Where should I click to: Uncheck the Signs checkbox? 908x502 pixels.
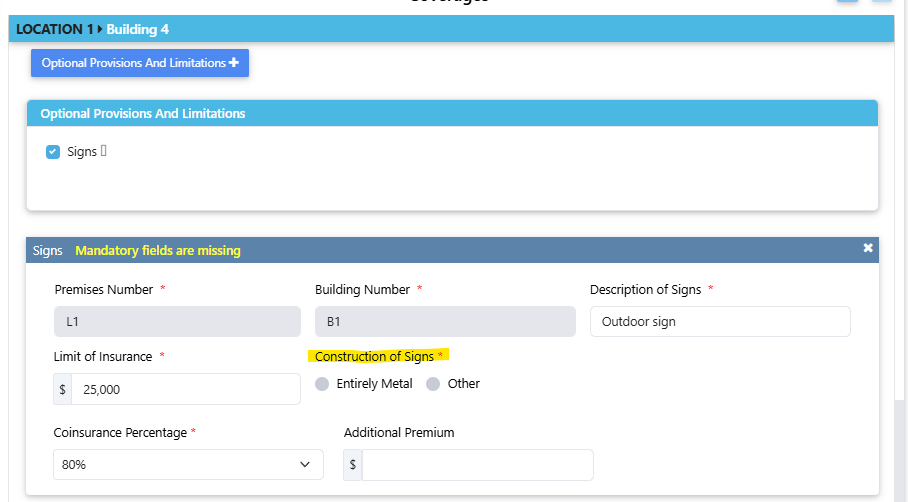pyautogui.click(x=53, y=152)
